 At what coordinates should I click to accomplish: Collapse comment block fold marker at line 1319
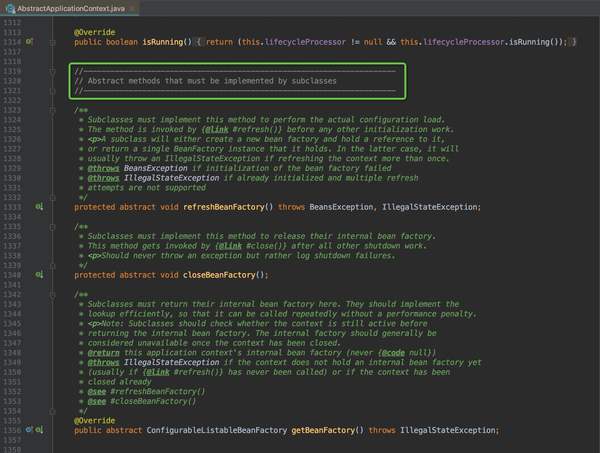coord(53,72)
